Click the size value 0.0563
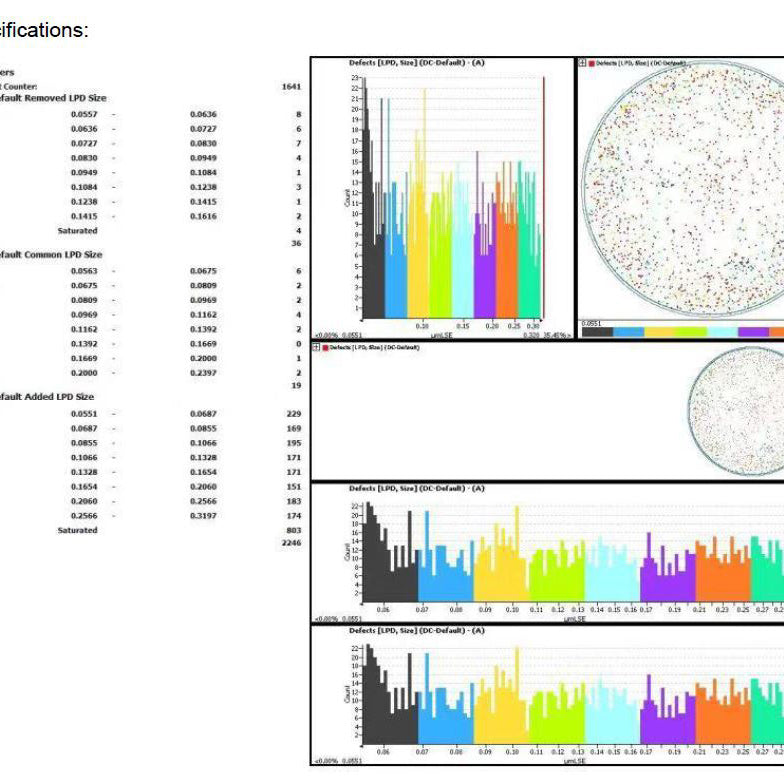Screen dimensions: 784x784 84,270
